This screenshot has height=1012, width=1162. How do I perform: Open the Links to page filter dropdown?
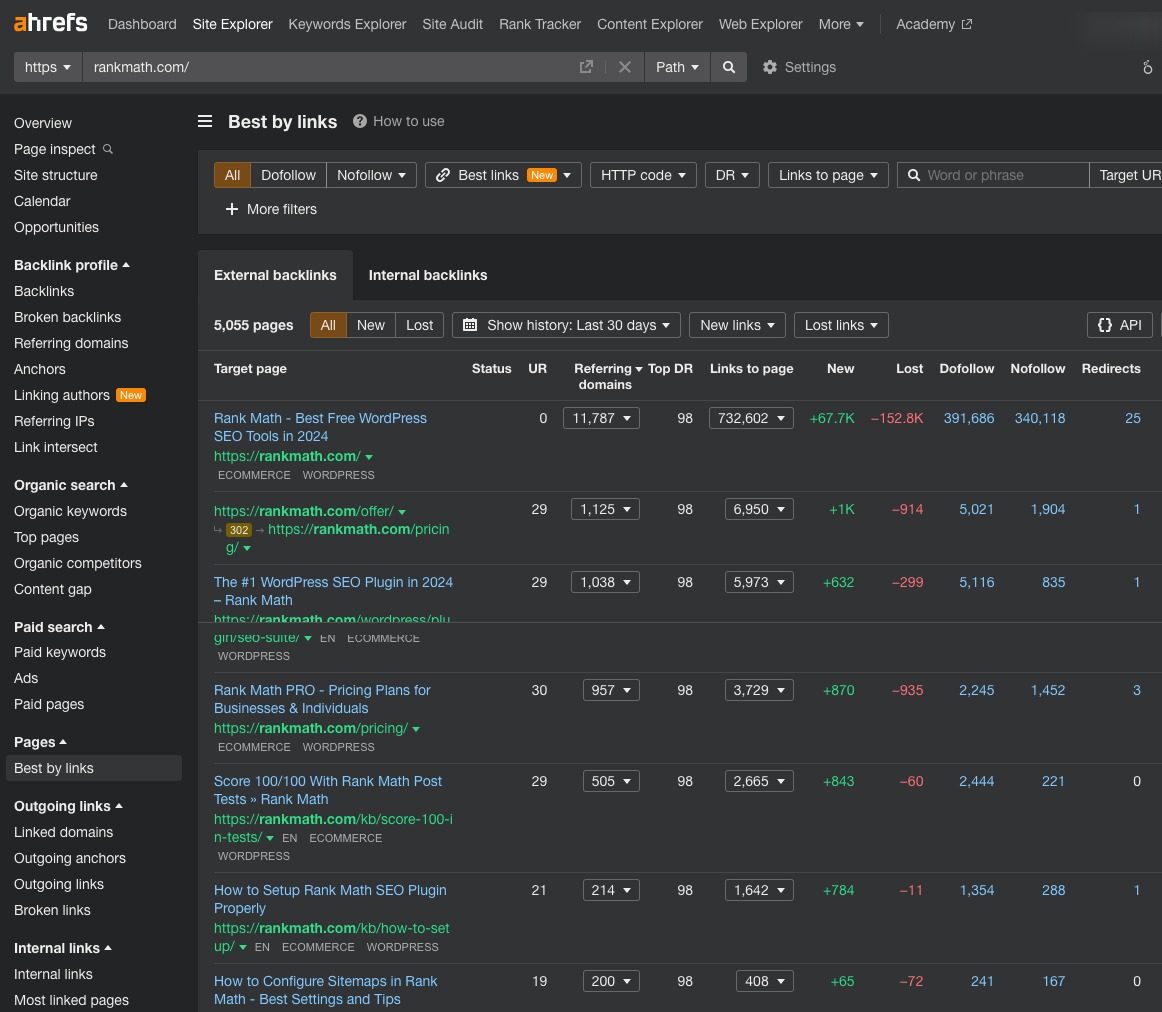point(828,176)
